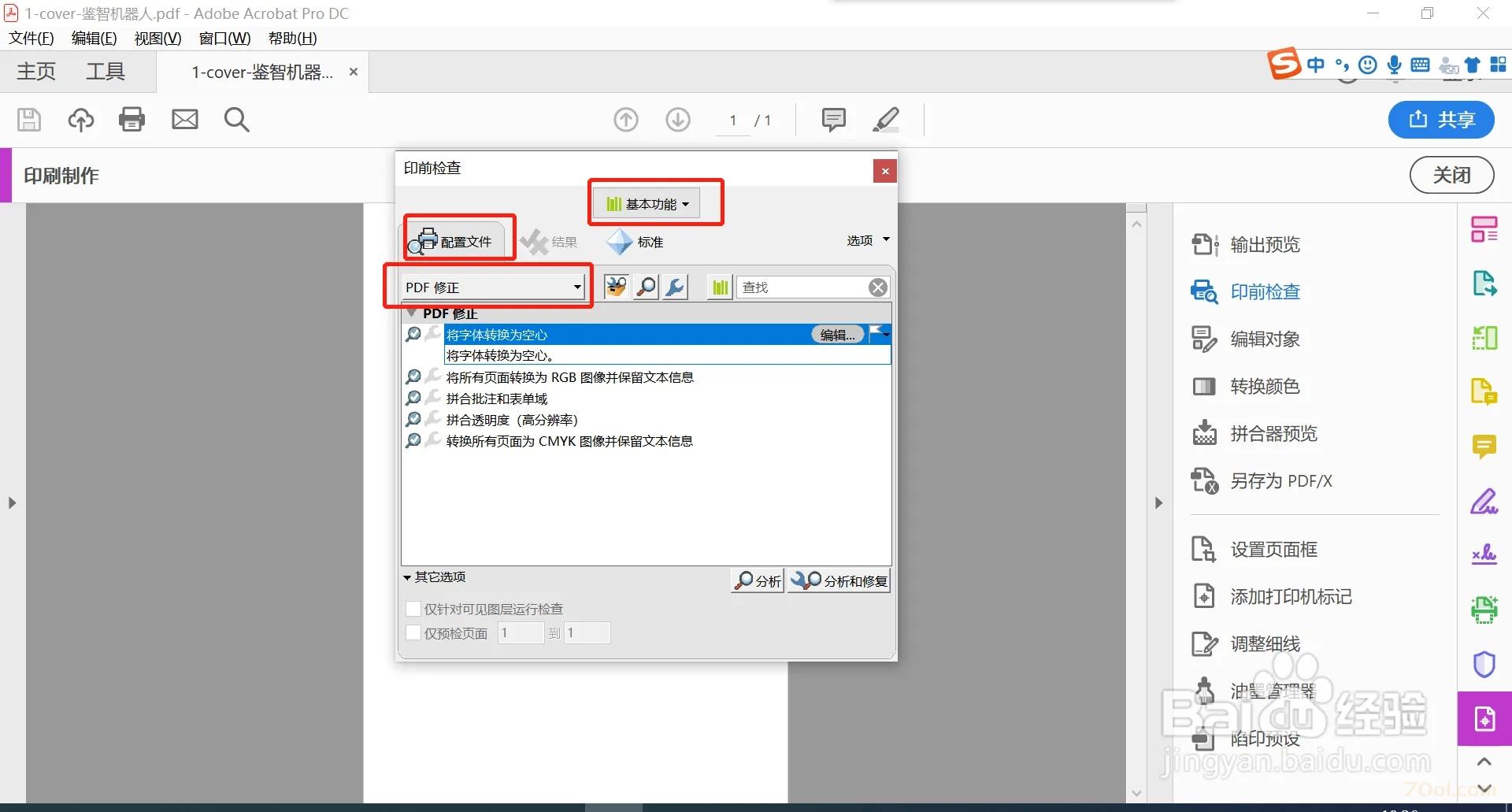Select single fixups wrench icon in preflight
The height and width of the screenshot is (812, 1512).
click(x=675, y=287)
